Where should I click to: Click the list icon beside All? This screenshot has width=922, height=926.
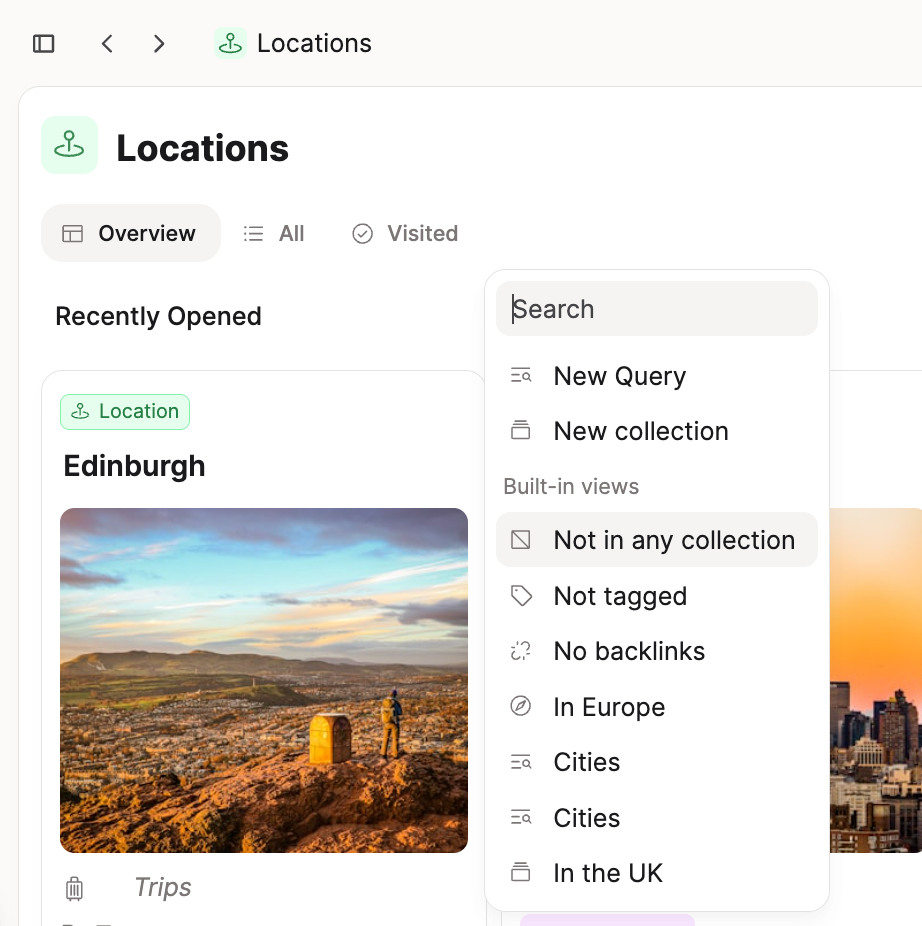pyautogui.click(x=253, y=234)
